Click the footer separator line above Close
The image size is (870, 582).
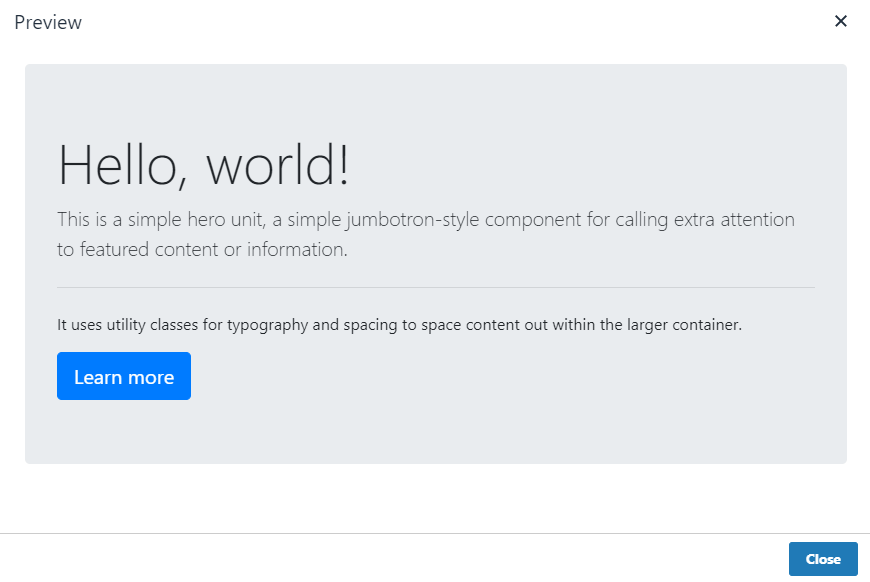tap(435, 534)
